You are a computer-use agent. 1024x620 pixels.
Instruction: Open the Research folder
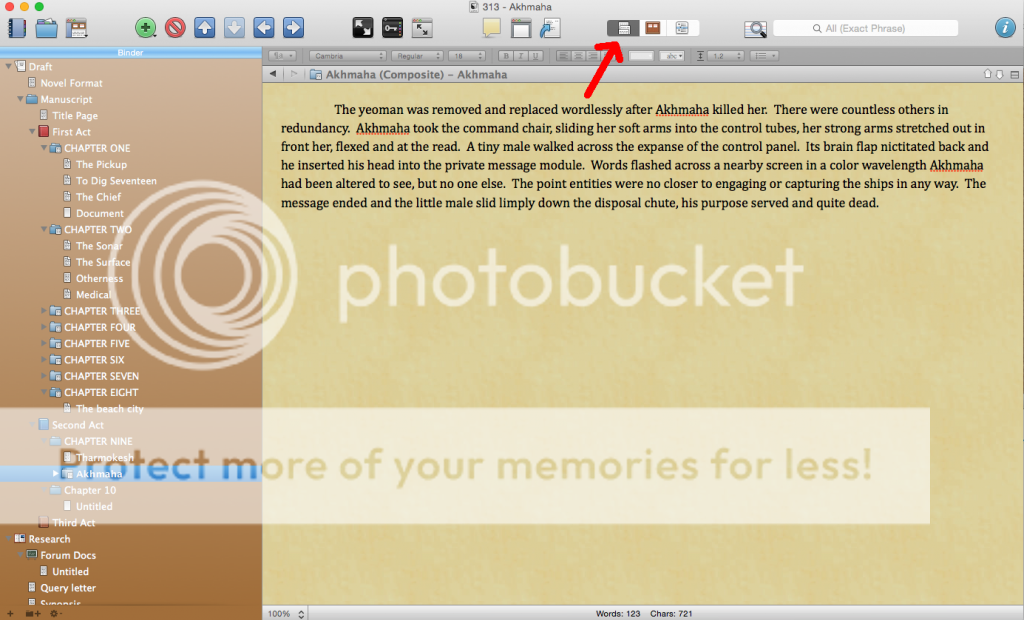(x=49, y=539)
